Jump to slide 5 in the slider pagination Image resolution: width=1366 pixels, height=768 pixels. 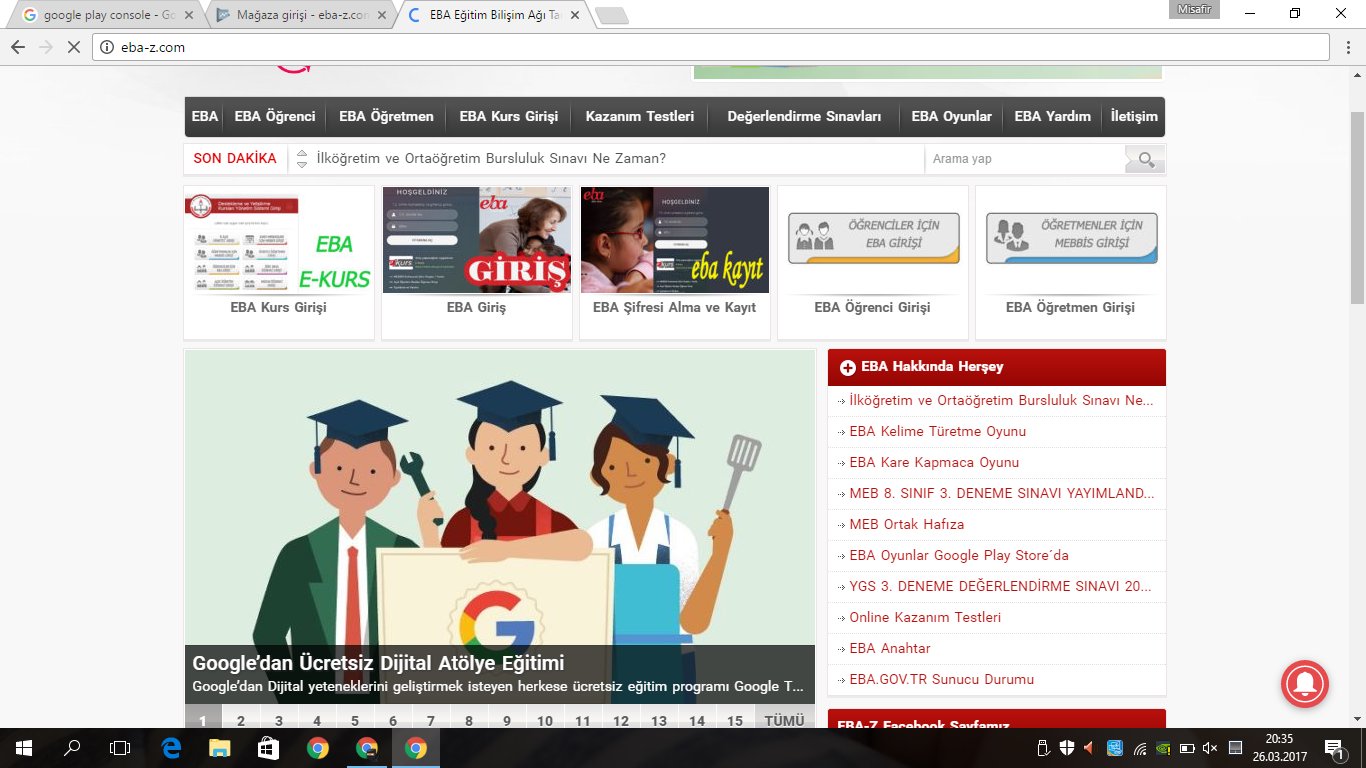[x=355, y=717]
